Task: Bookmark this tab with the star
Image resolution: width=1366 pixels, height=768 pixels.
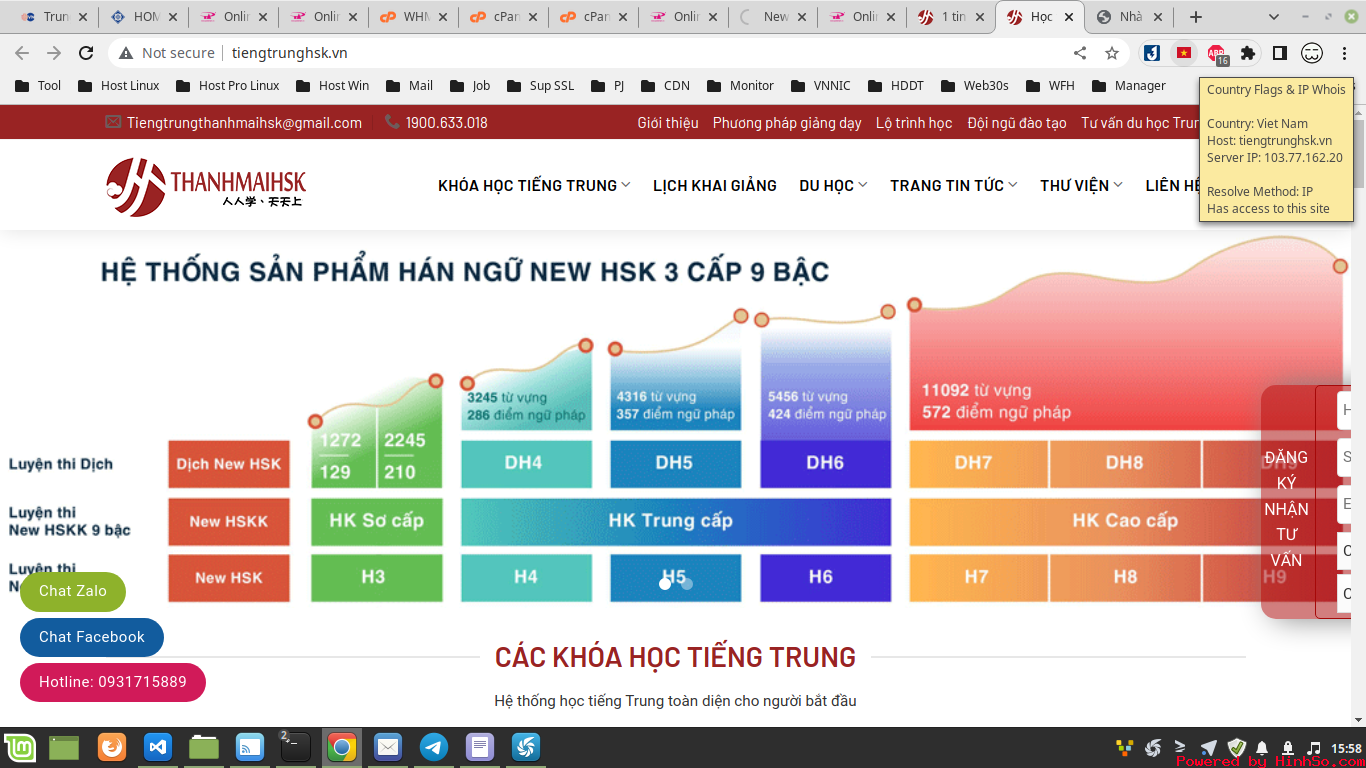Action: click(x=1112, y=53)
